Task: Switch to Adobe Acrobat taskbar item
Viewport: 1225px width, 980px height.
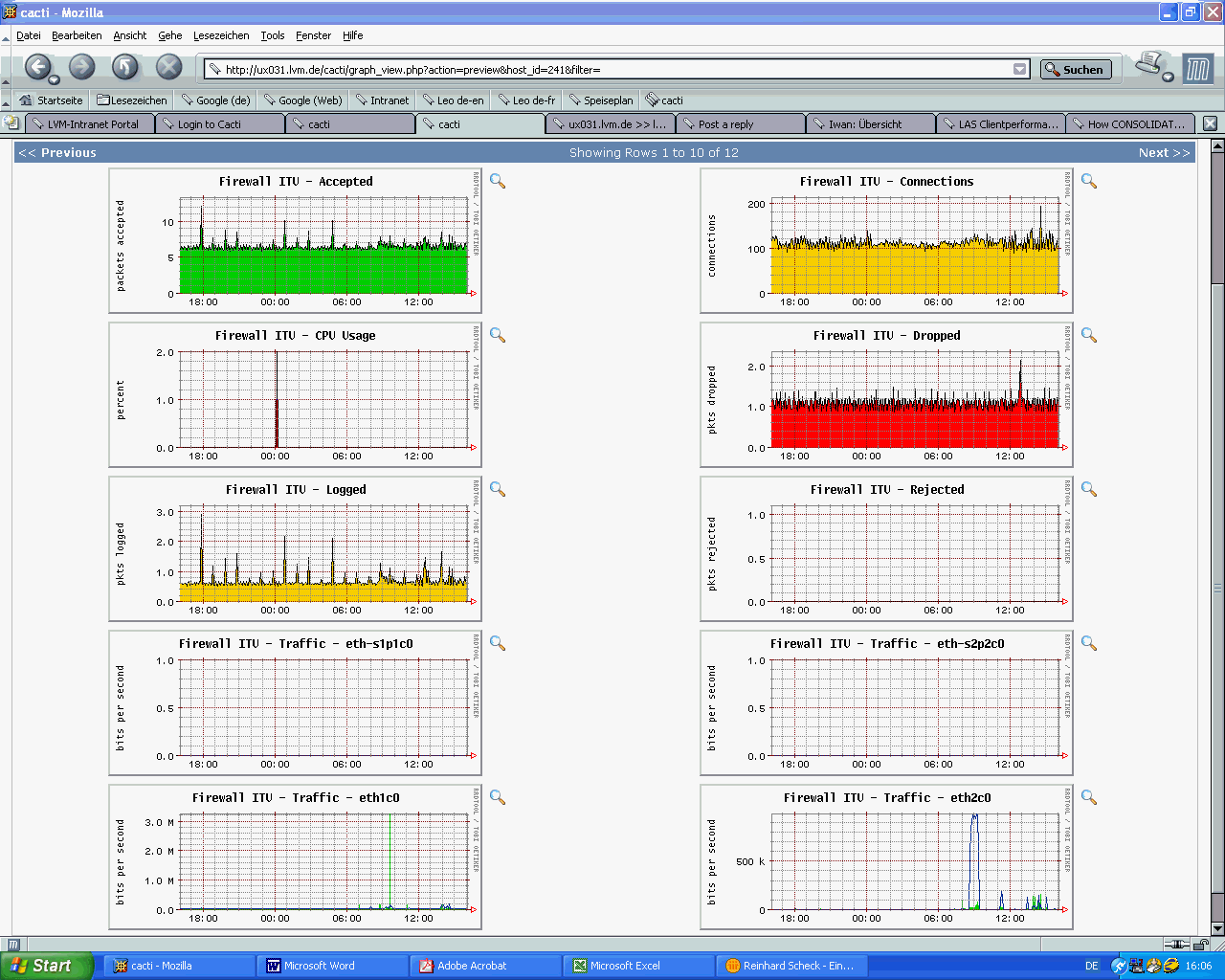Action: pos(486,966)
